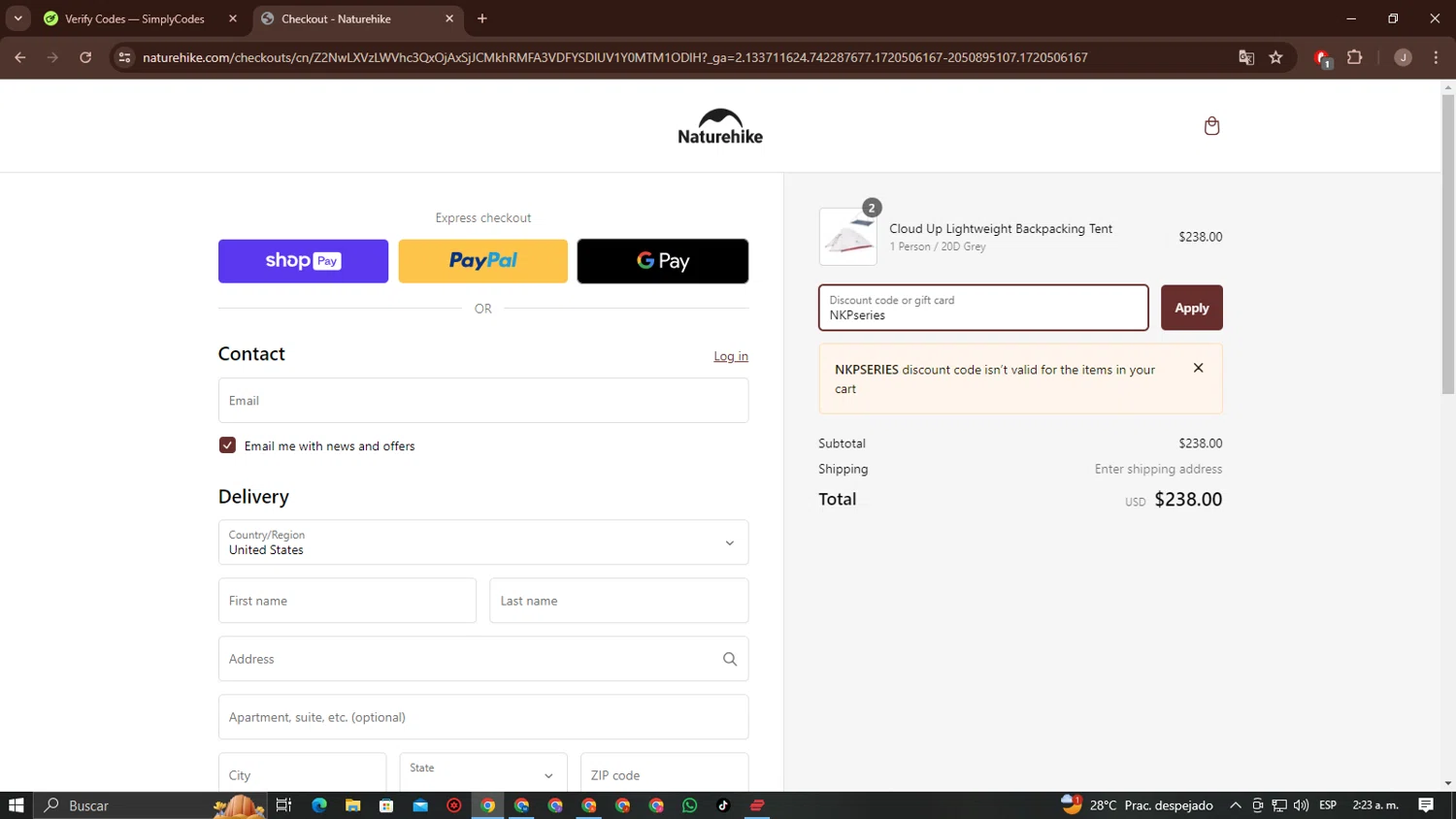The image size is (1456, 819).
Task: Open network icon in system tray
Action: [1279, 805]
